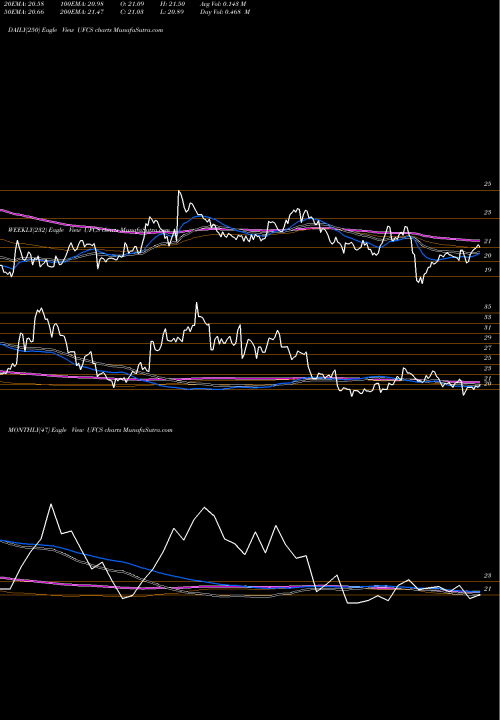The height and width of the screenshot is (720, 500).
Task: Click the open price O: 21.09
Action: [132, 4]
